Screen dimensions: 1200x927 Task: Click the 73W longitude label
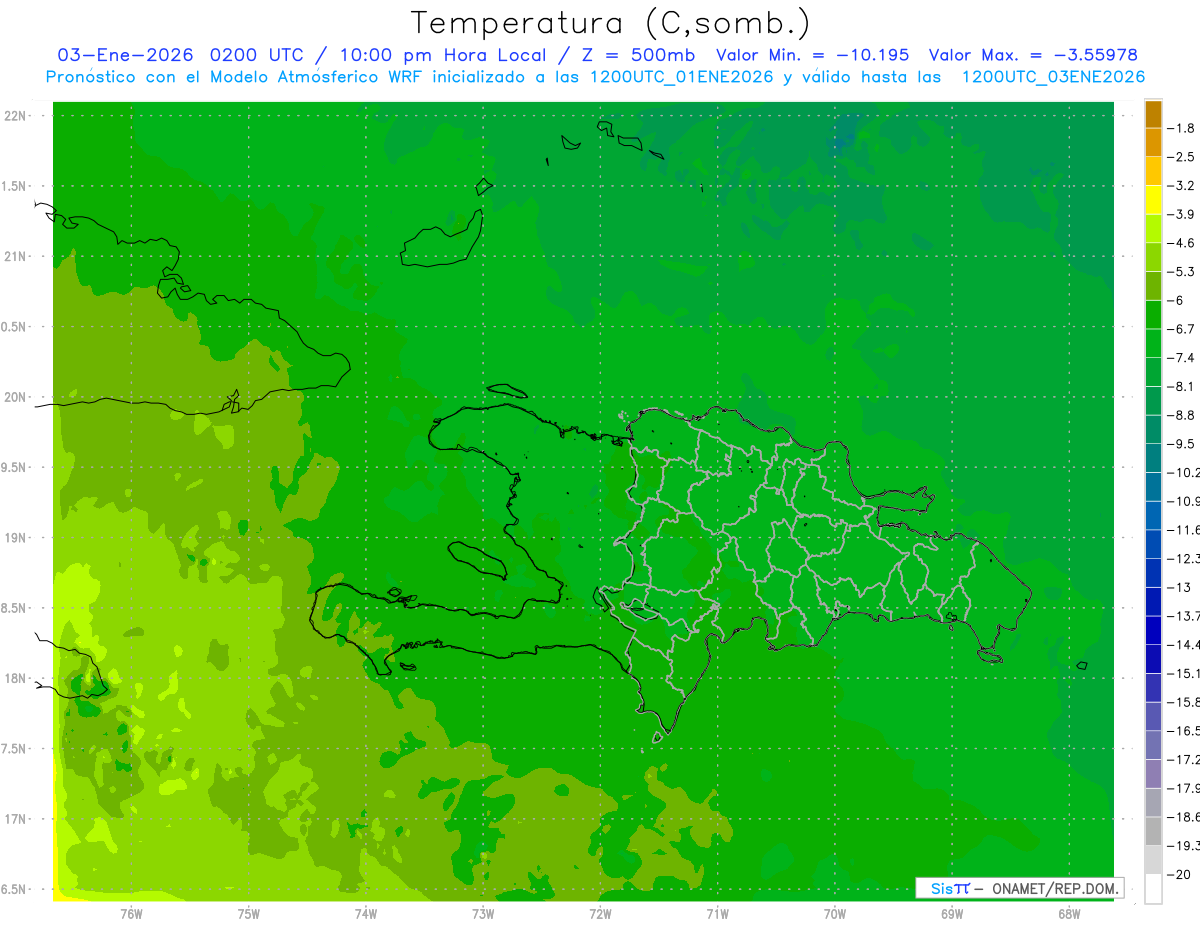pyautogui.click(x=483, y=914)
